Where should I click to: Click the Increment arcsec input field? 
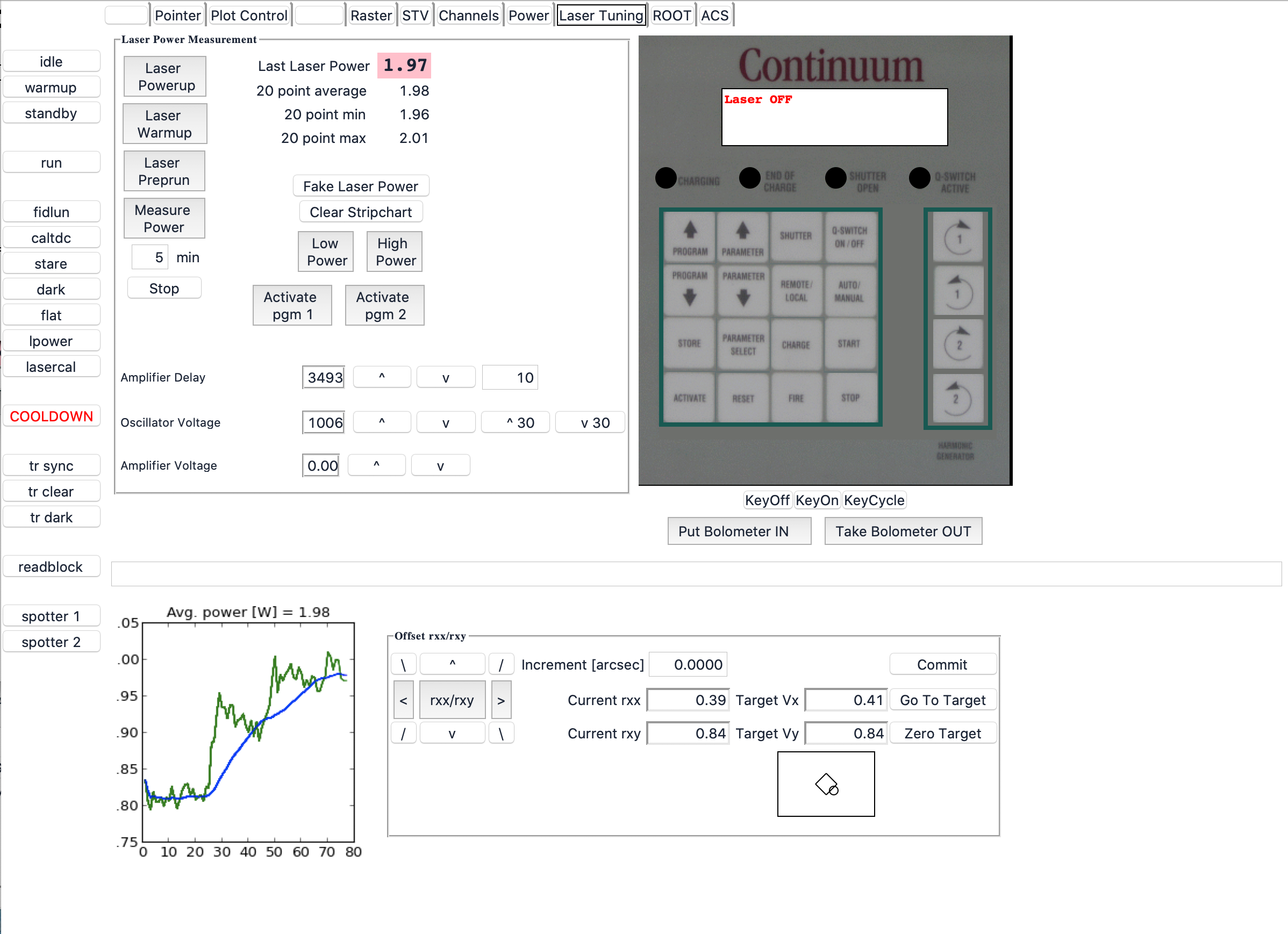point(688,664)
